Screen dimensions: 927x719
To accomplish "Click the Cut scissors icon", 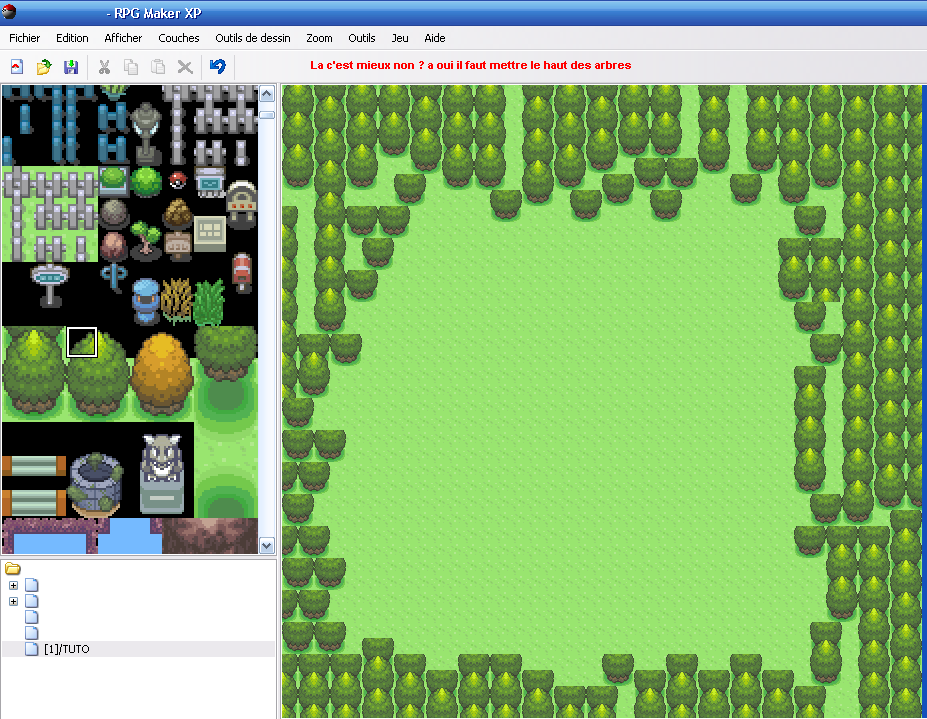I will coord(104,67).
